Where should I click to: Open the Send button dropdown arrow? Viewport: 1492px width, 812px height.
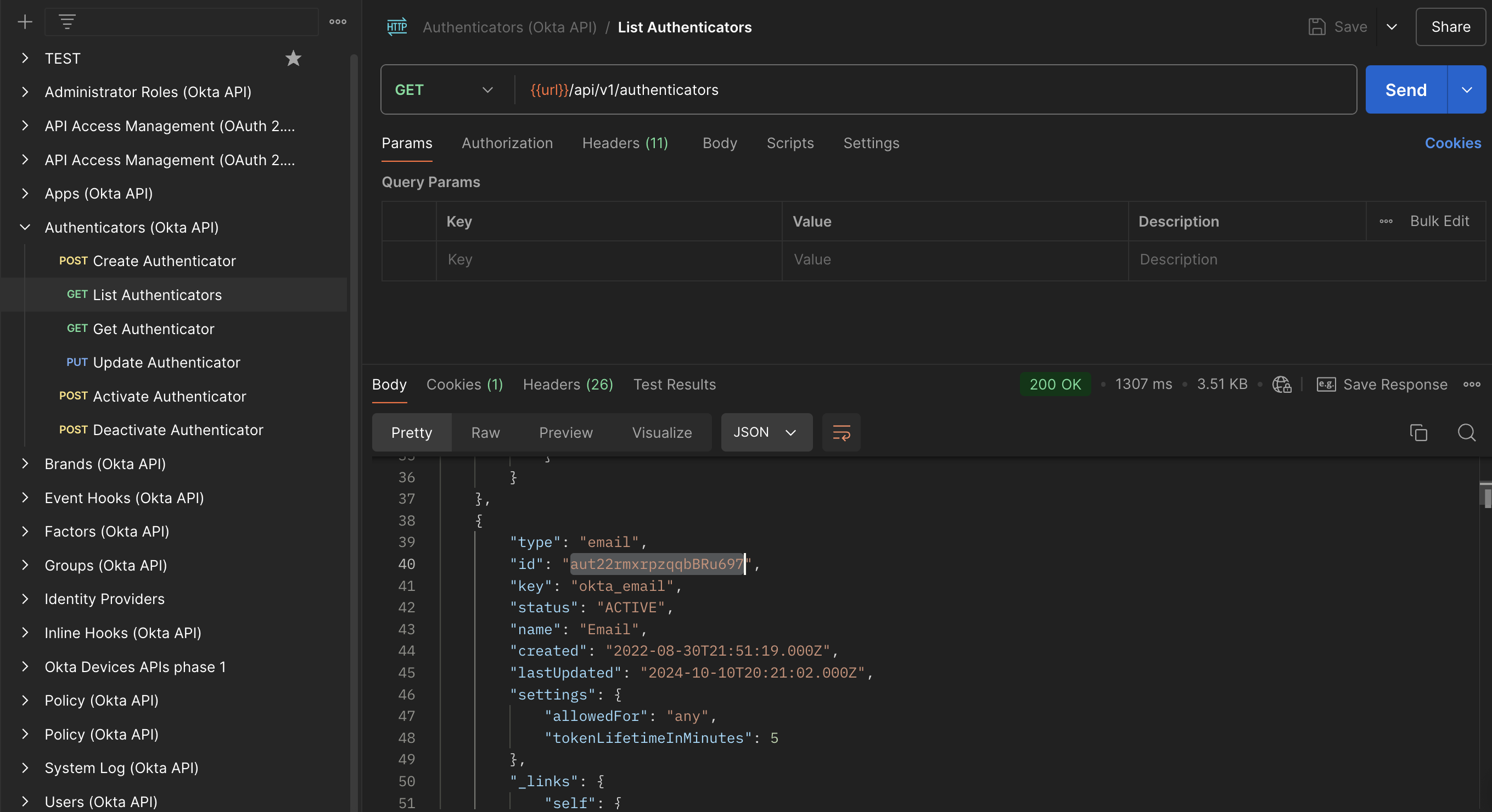pyautogui.click(x=1467, y=90)
